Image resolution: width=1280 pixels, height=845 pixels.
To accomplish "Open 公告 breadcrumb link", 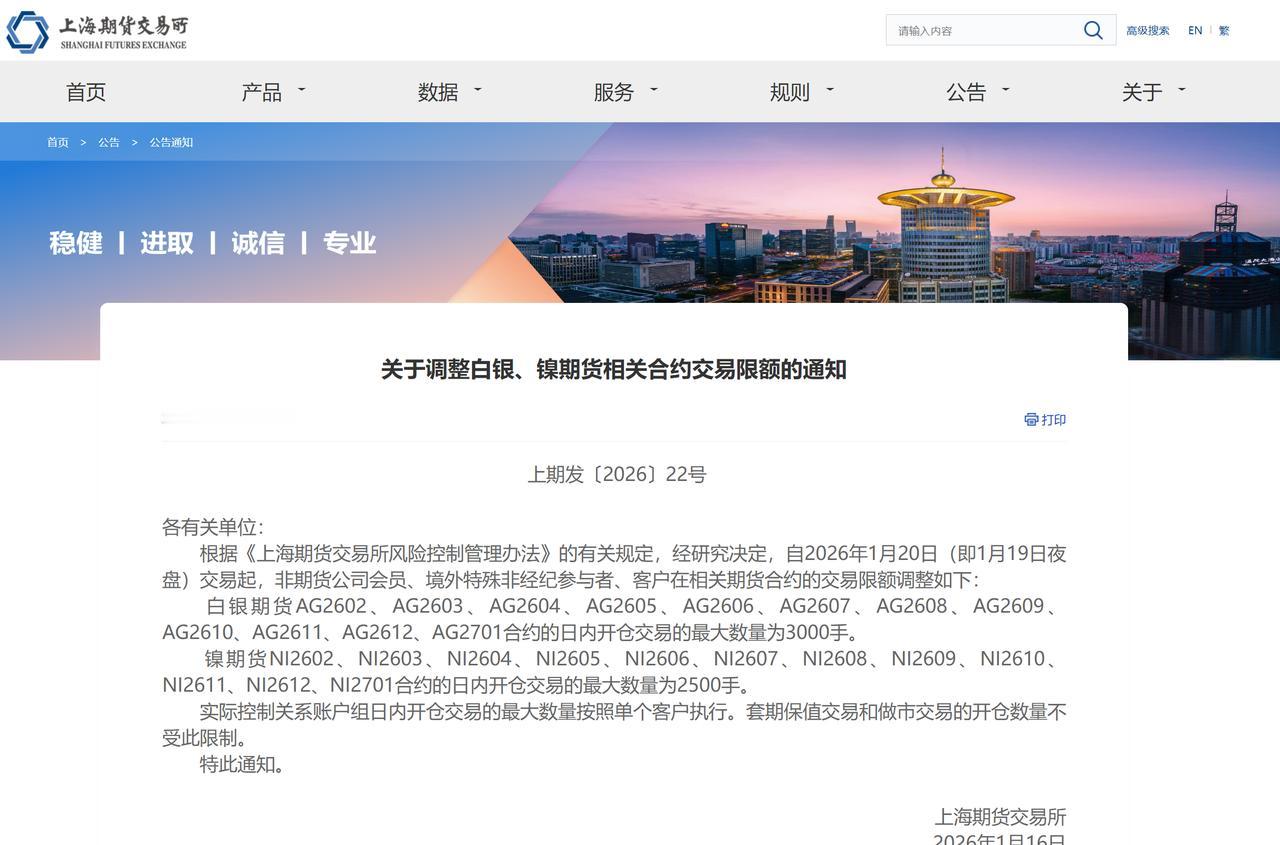I will point(109,142).
